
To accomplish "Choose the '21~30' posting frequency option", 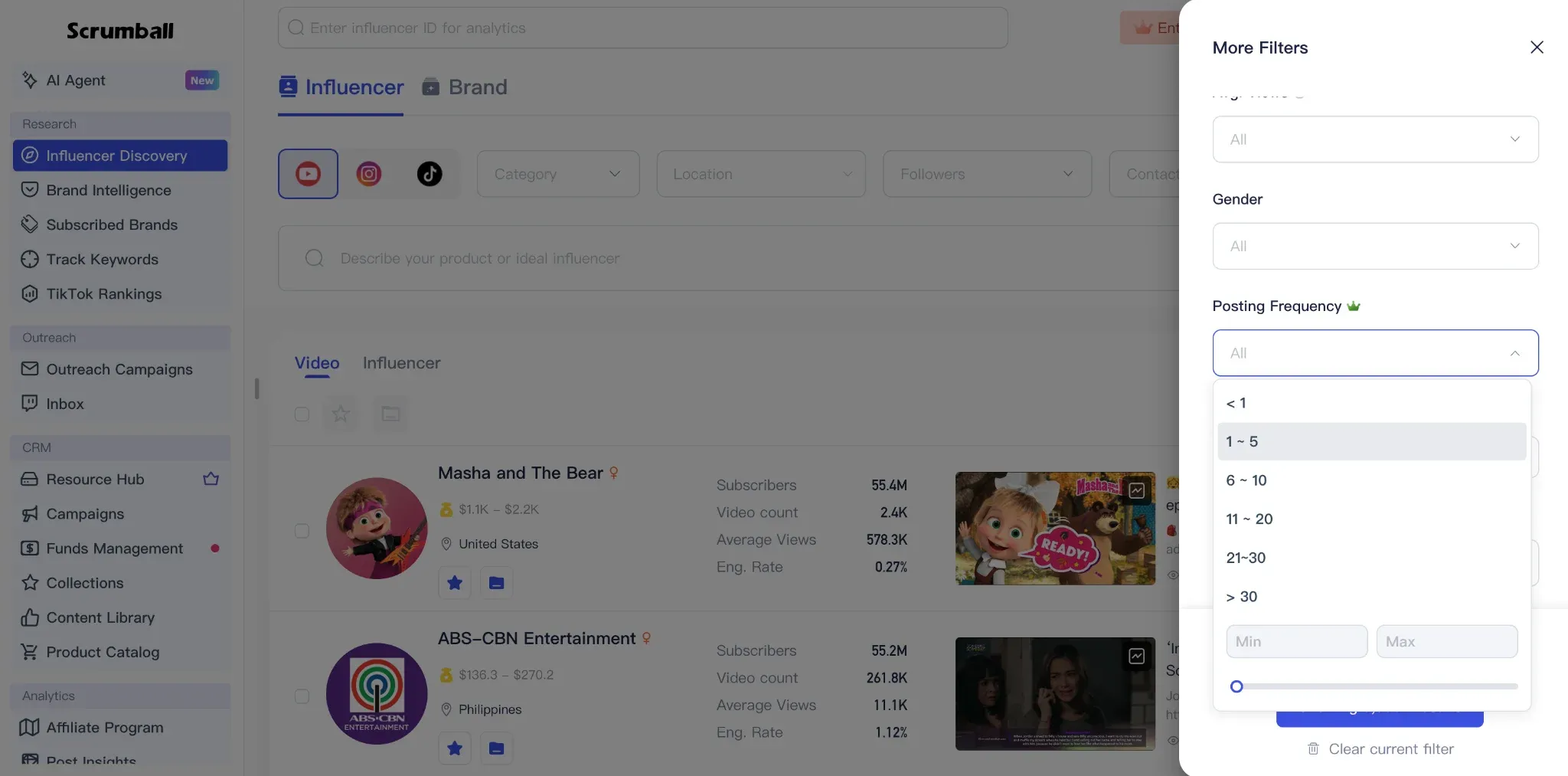I will coord(1371,558).
